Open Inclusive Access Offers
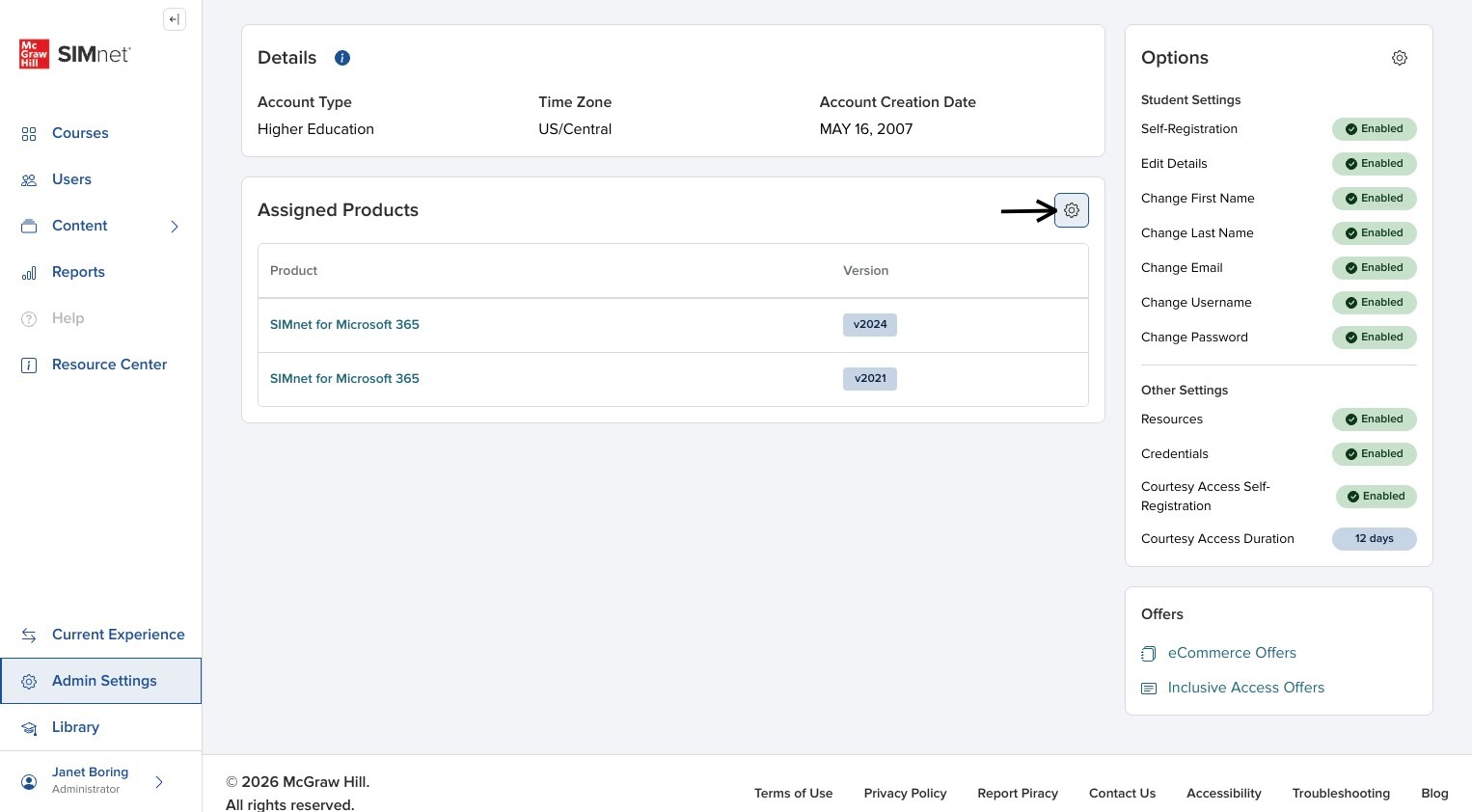This screenshot has width=1472, height=812. point(1245,688)
